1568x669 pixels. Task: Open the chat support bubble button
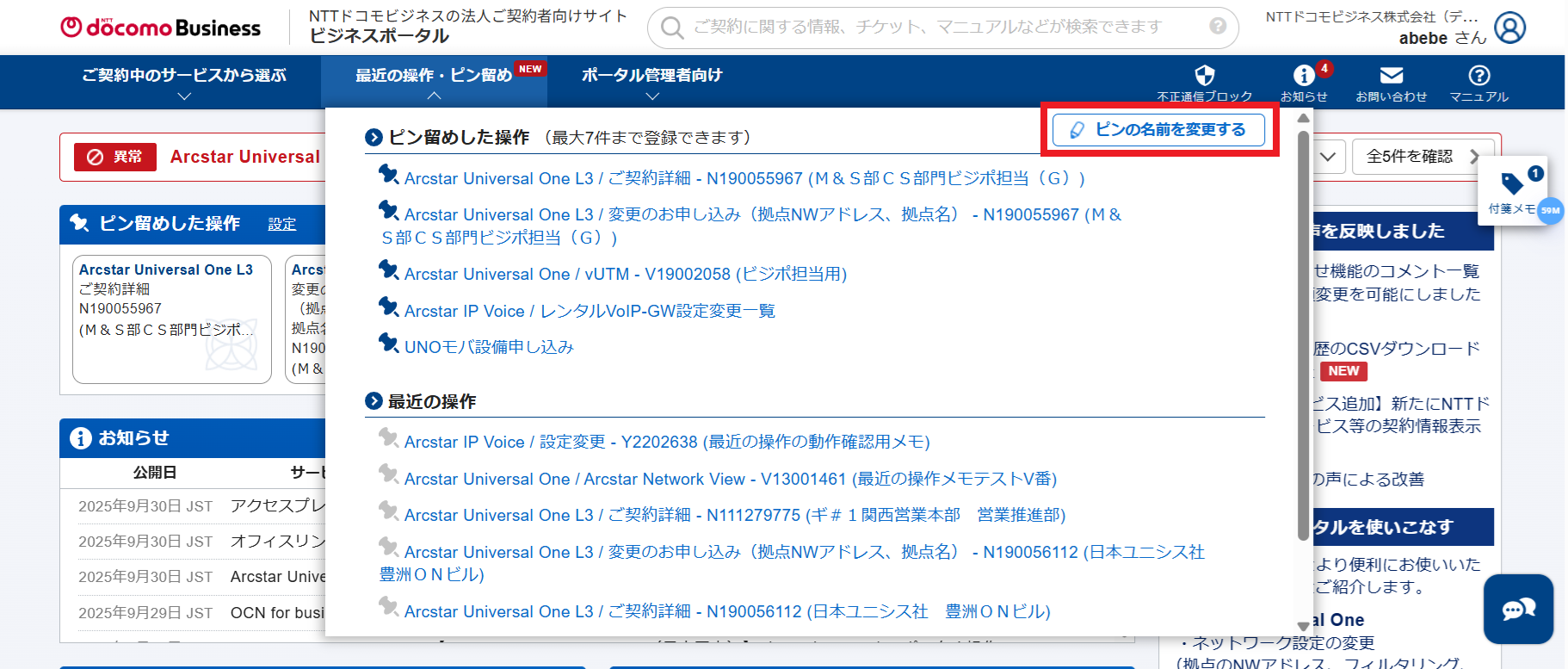pos(1518,610)
